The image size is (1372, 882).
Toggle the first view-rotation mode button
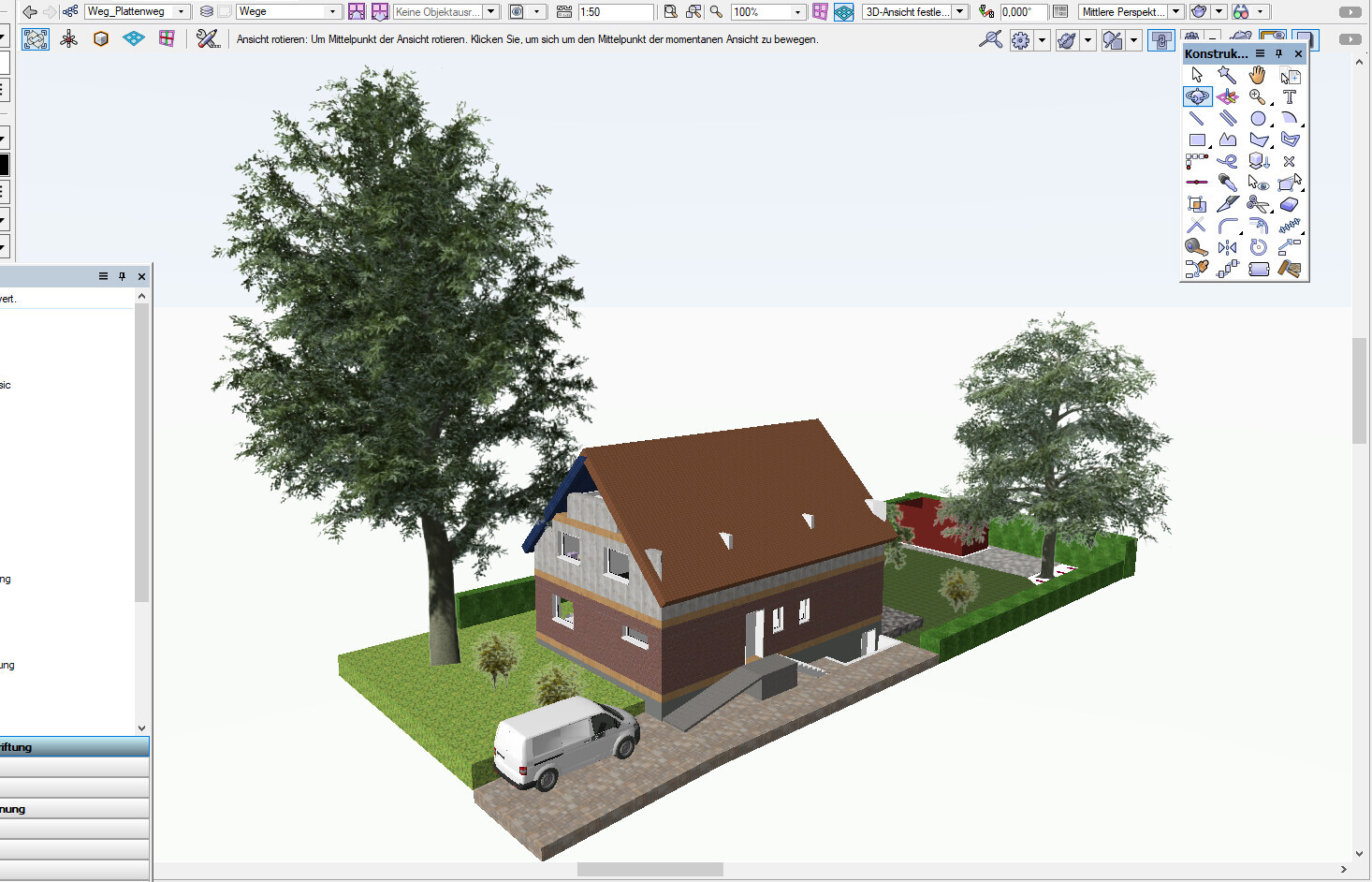(36, 39)
